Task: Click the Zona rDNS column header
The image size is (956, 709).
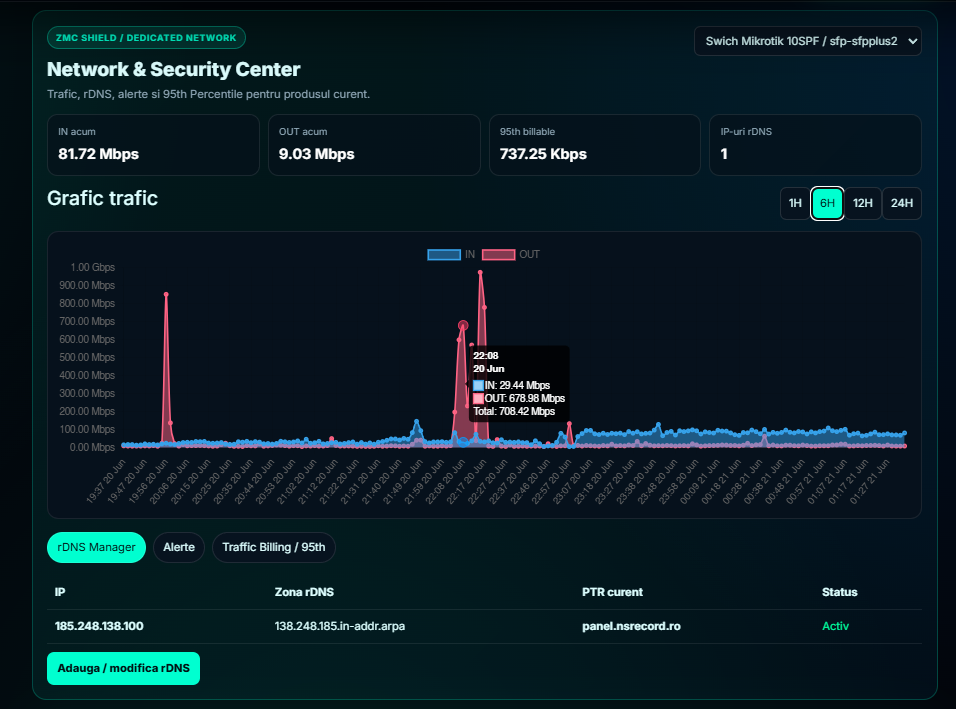Action: (x=304, y=592)
